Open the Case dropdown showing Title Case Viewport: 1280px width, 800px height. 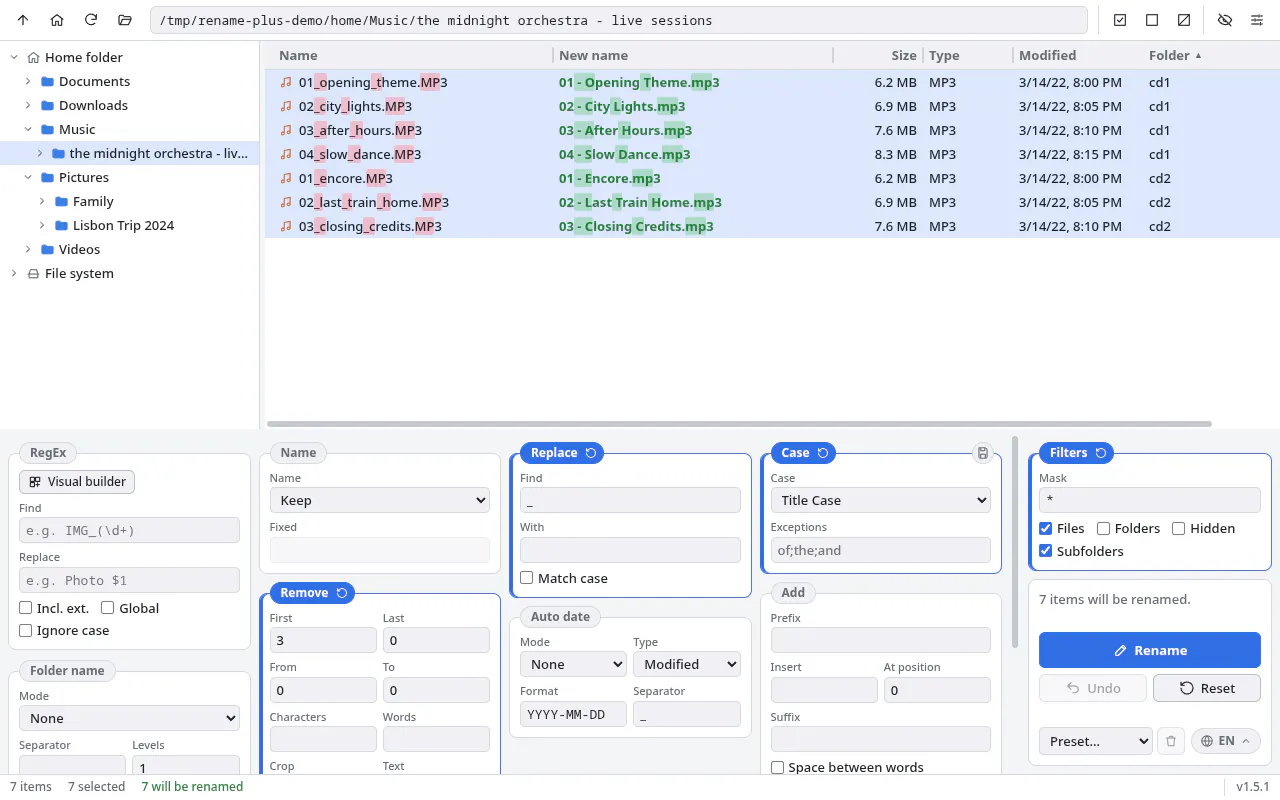point(880,500)
